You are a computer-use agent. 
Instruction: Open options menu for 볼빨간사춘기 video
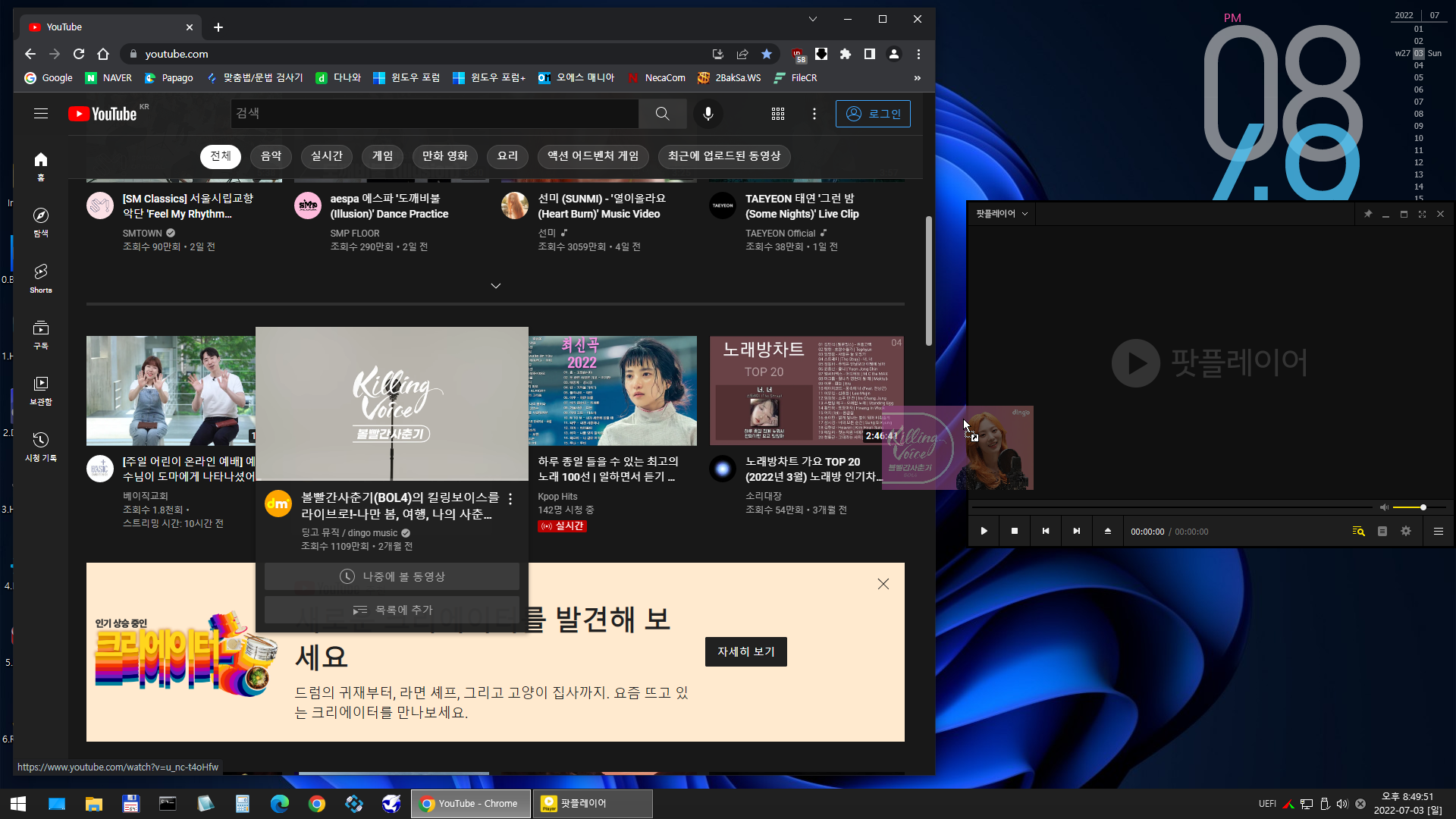(x=510, y=499)
